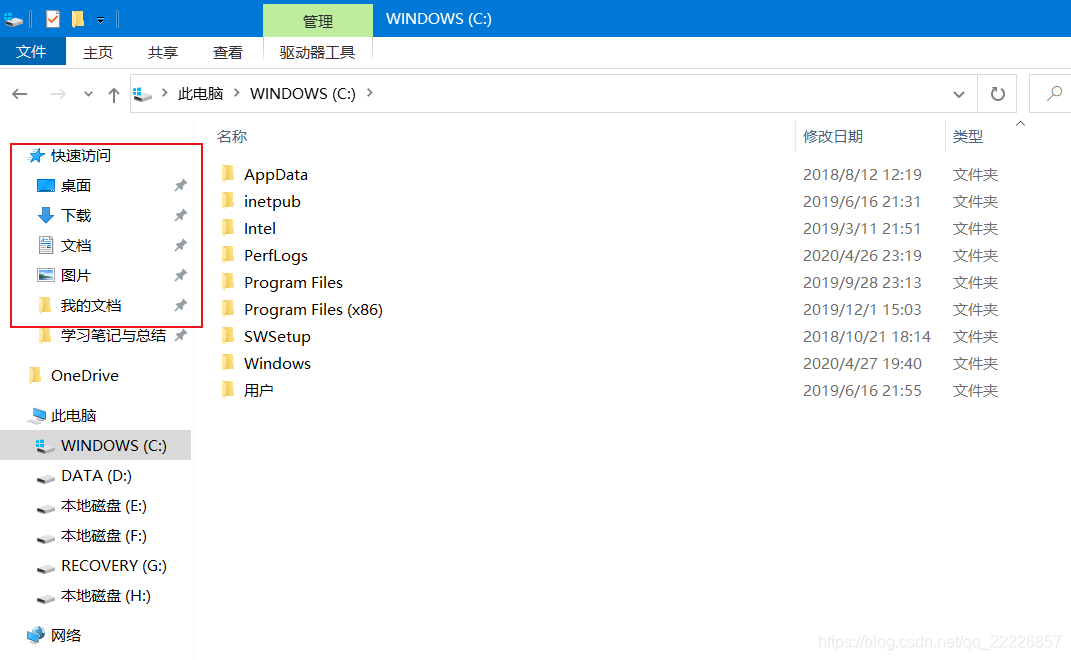Screen dimensions: 1071x660
Task: Select 本地磁盘 (H:) in navigation pane
Action: coord(105,596)
